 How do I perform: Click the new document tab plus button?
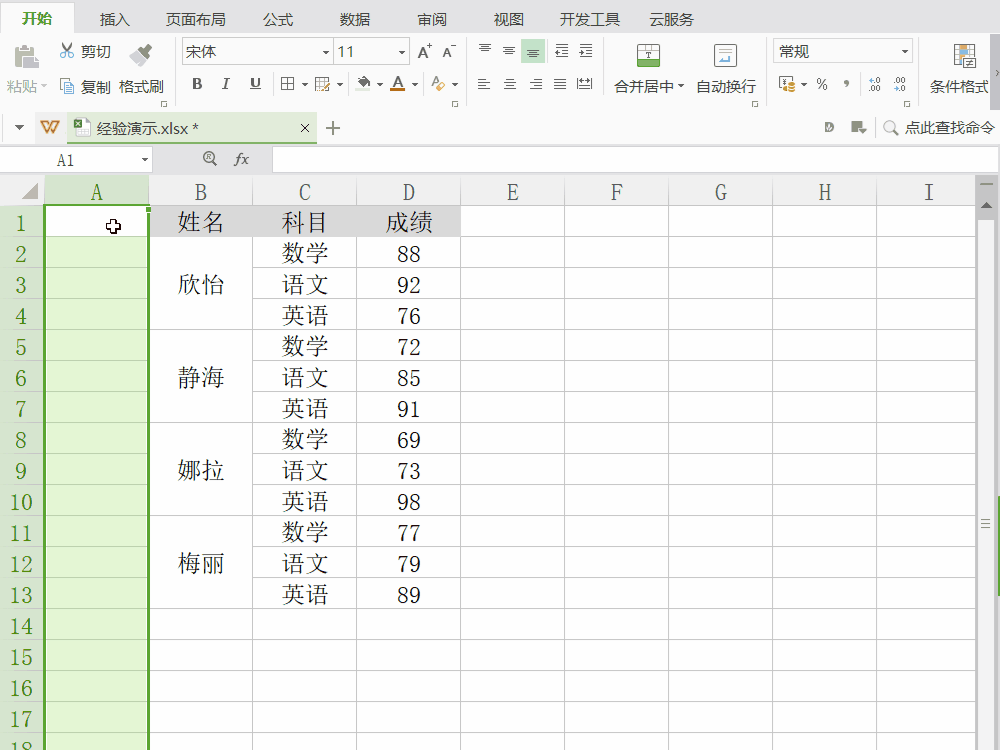(334, 128)
